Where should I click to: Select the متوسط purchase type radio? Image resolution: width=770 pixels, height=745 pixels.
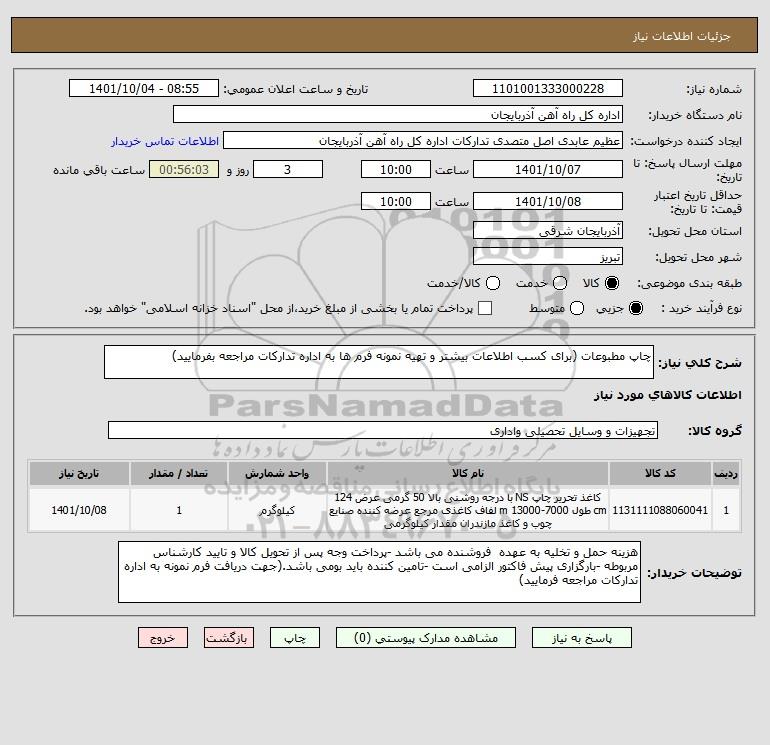577,308
